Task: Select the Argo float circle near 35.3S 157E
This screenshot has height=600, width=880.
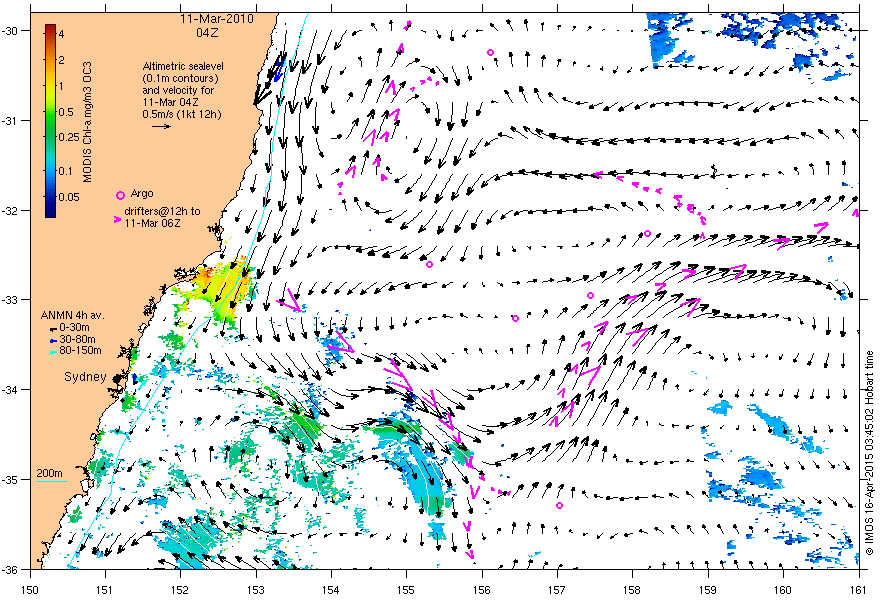Action: click(559, 505)
